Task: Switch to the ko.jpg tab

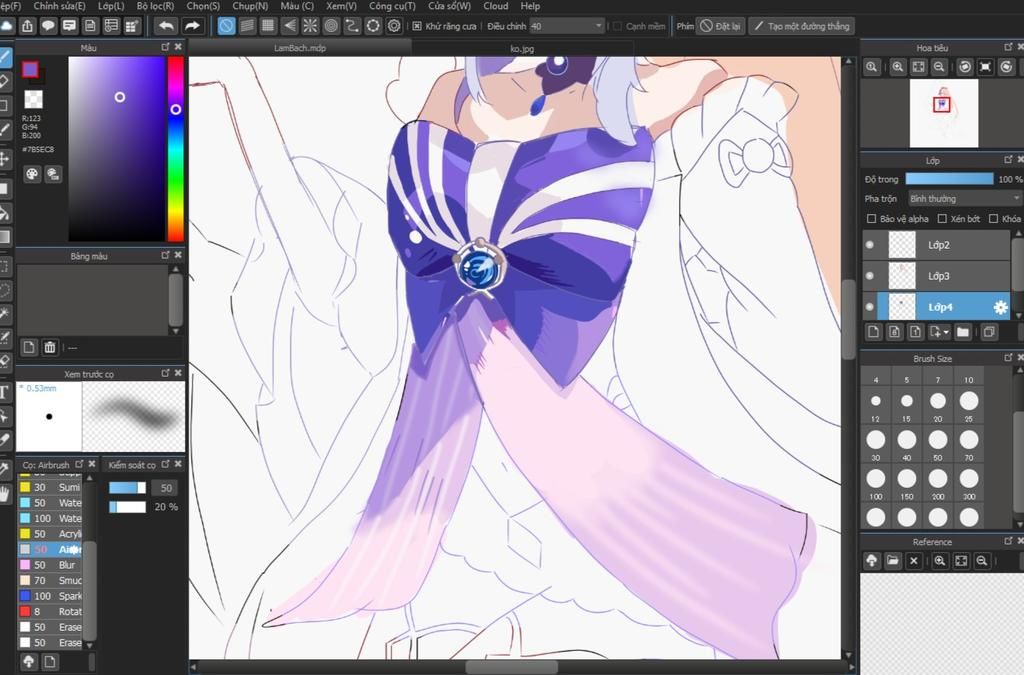Action: 522,48
